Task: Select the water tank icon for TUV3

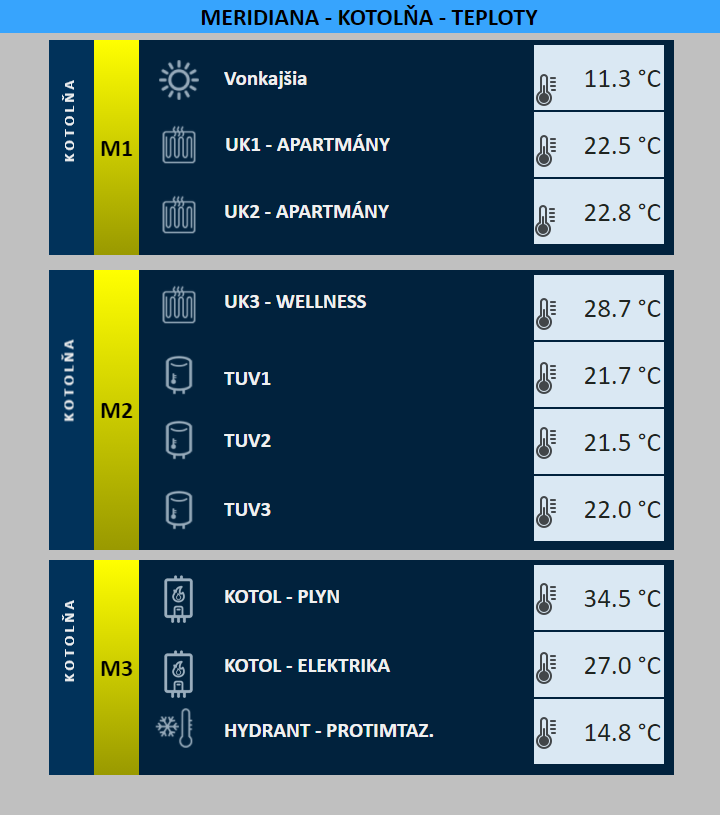Action: pos(179,510)
